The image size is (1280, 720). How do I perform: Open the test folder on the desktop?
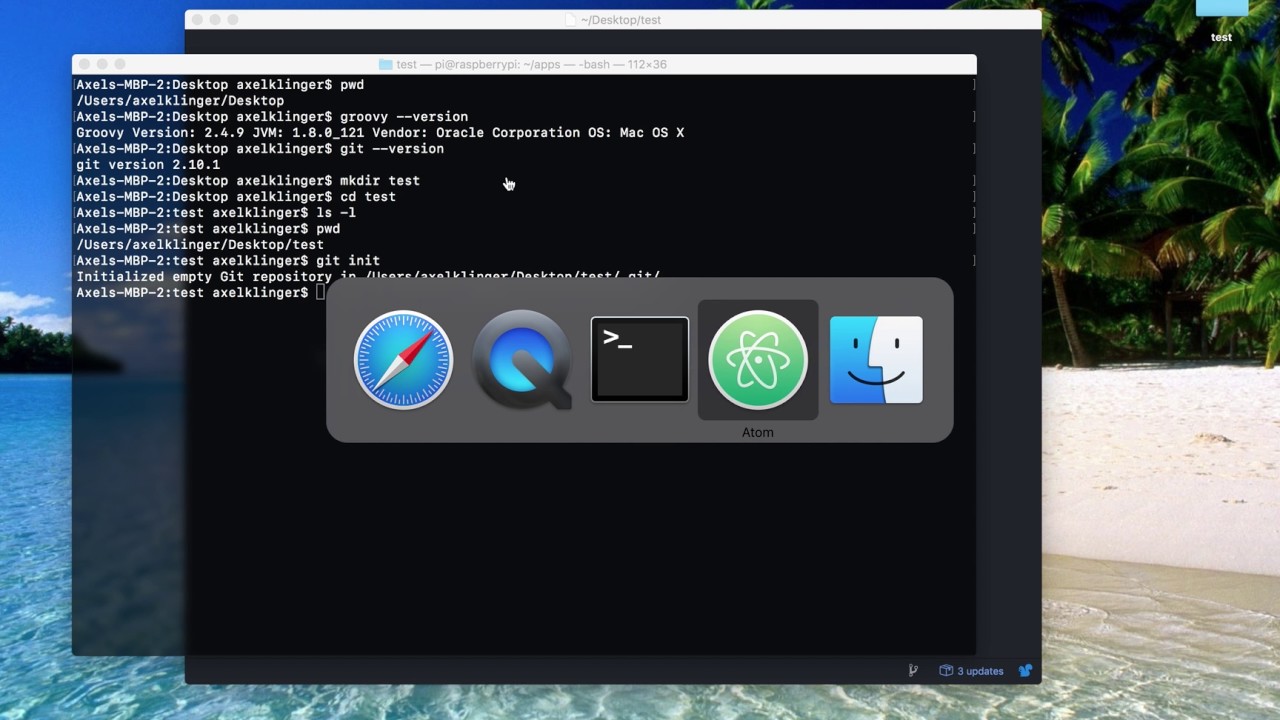pyautogui.click(x=1222, y=22)
